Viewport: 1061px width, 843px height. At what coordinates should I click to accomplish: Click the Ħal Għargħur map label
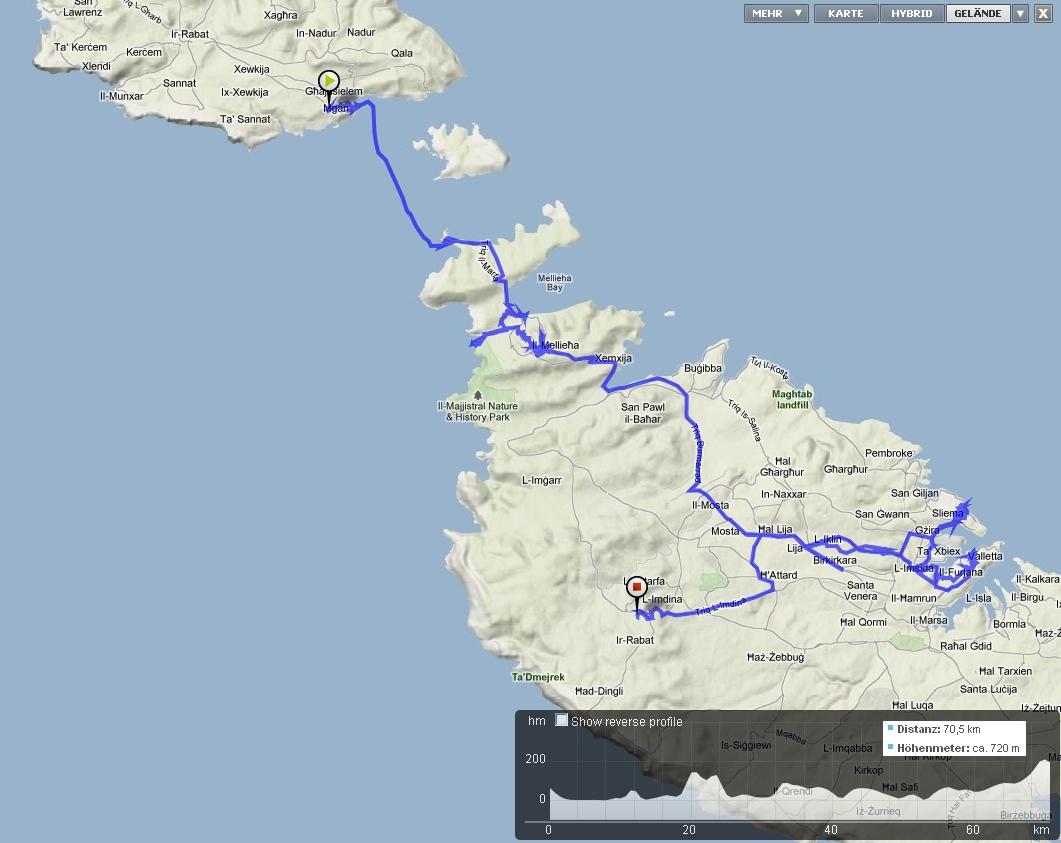coord(782,467)
